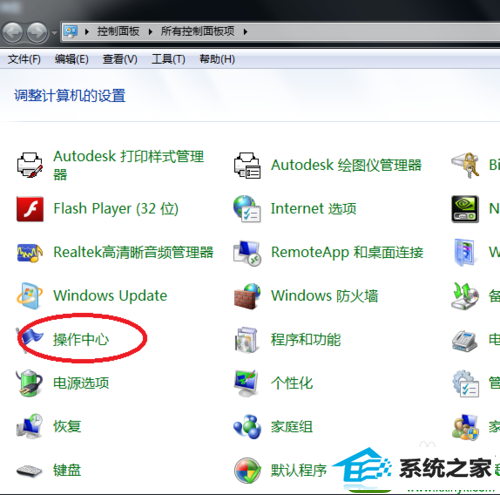Image resolution: width=500 pixels, height=495 pixels.
Task: Click the backup and restore drive icon
Action: (465, 296)
